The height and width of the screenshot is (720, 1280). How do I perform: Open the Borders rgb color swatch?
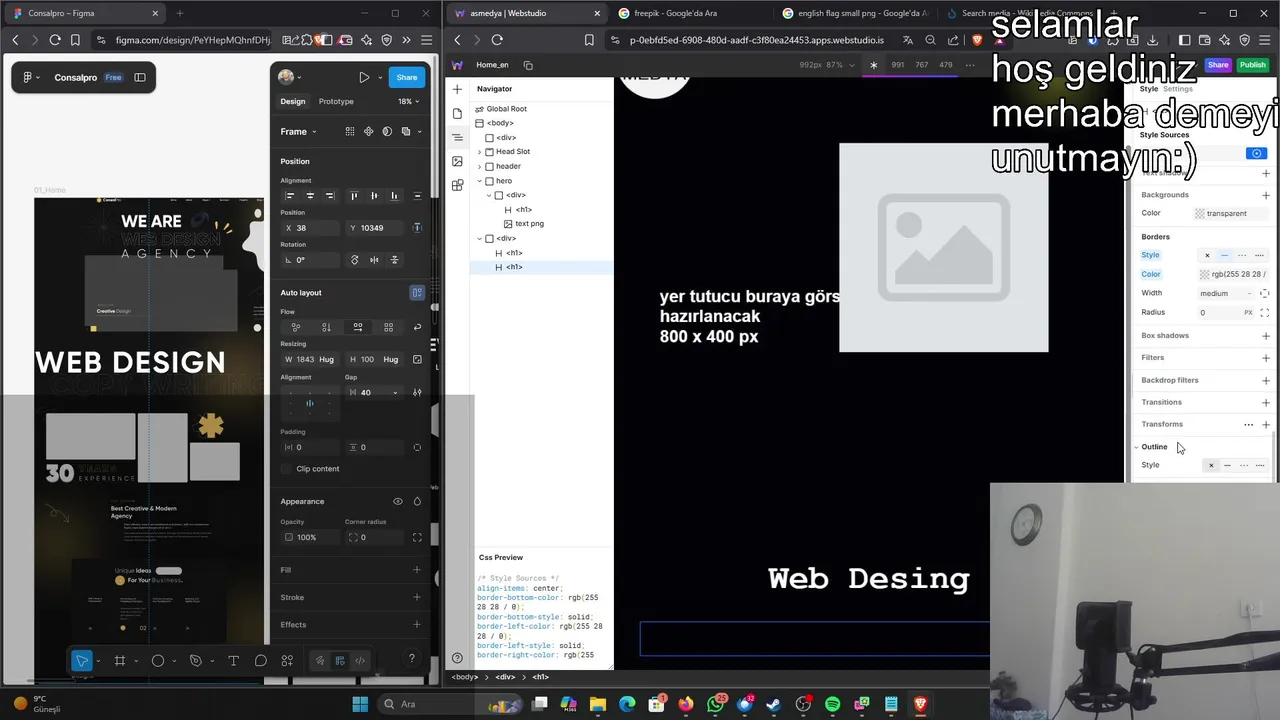(x=1204, y=274)
